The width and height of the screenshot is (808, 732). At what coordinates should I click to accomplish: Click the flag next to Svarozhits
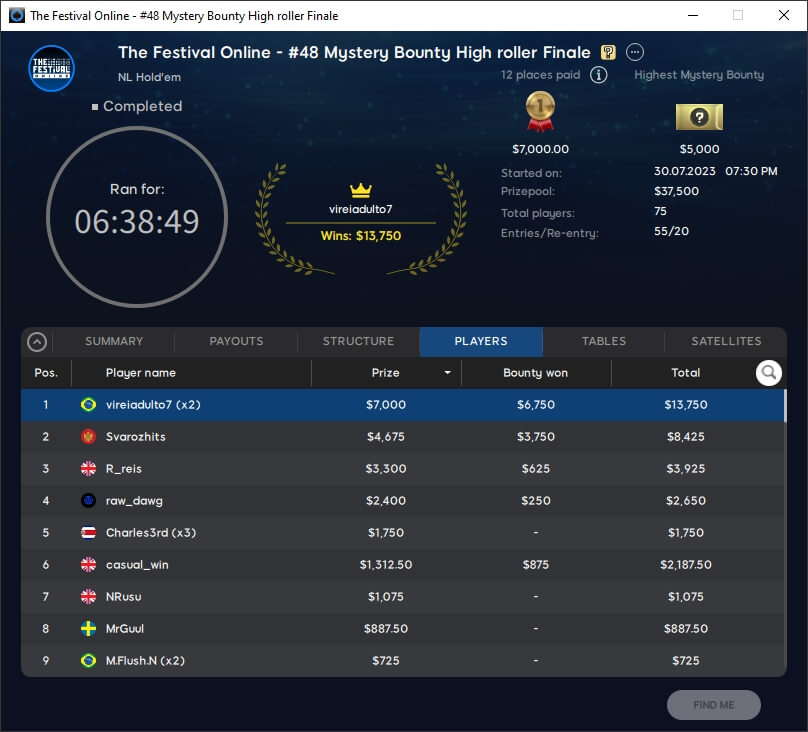tap(88, 436)
